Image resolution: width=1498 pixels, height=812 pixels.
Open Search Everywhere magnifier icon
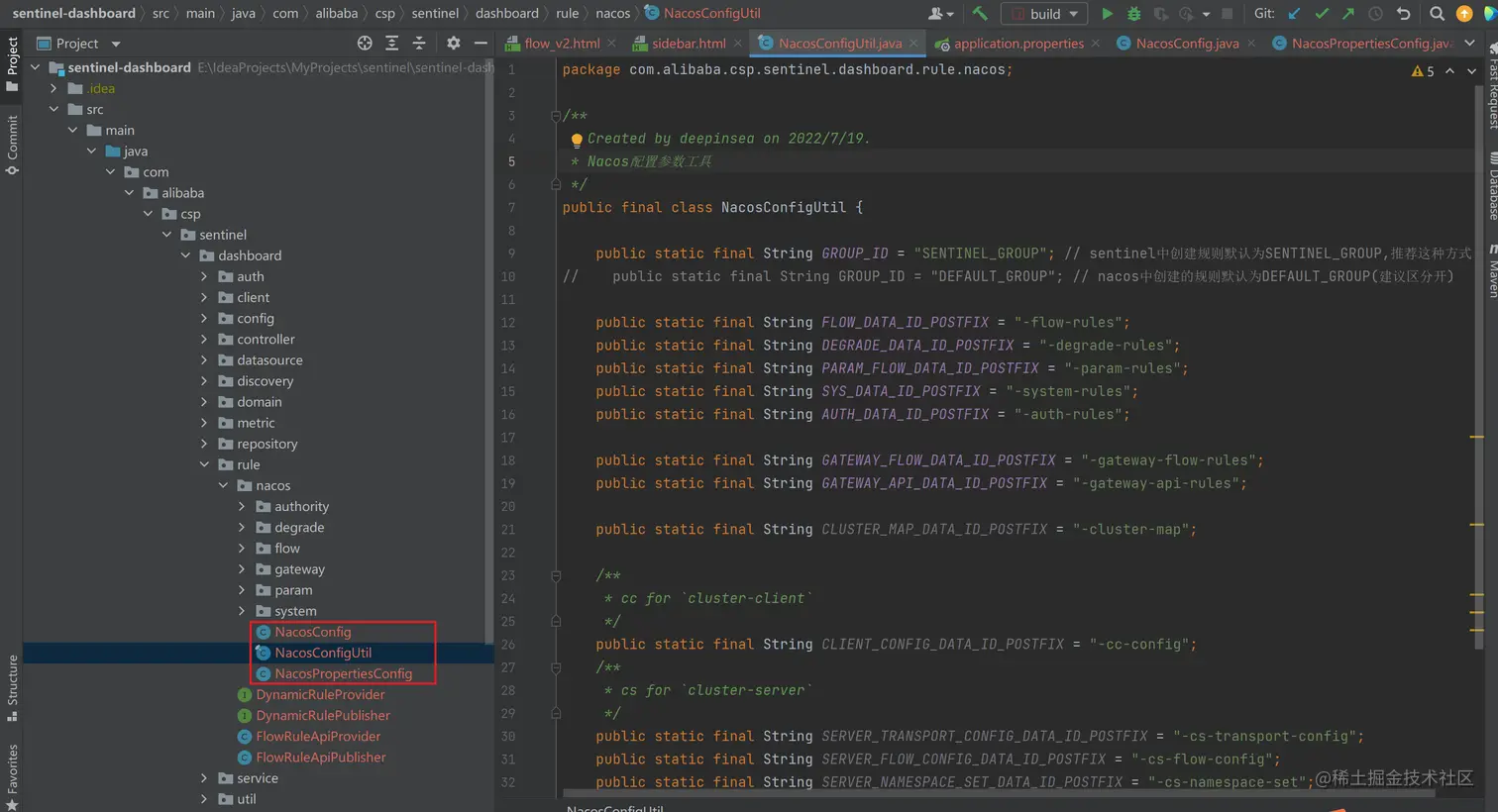tap(1437, 14)
